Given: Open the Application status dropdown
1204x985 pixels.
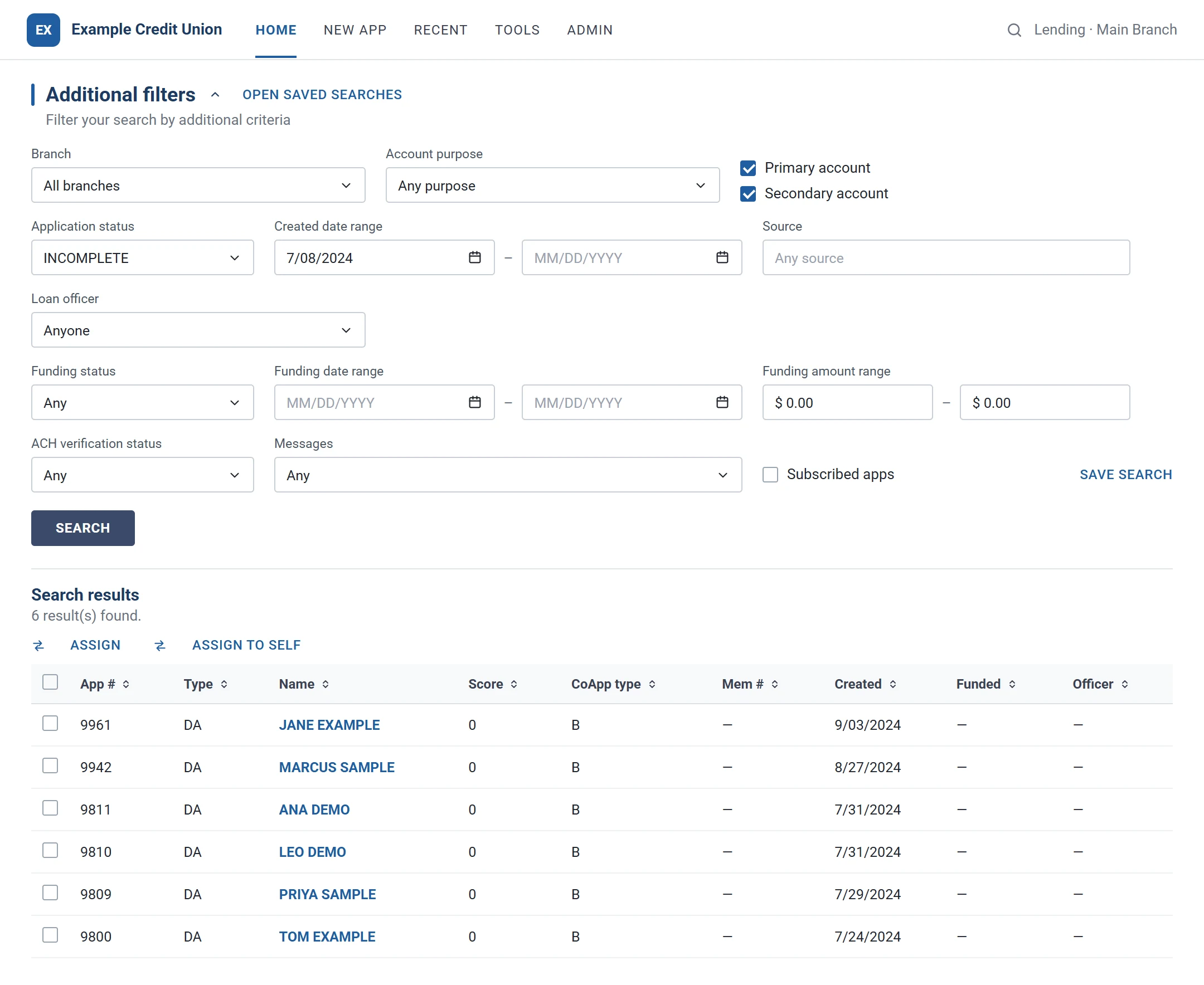Looking at the screenshot, I should pyautogui.click(x=143, y=257).
